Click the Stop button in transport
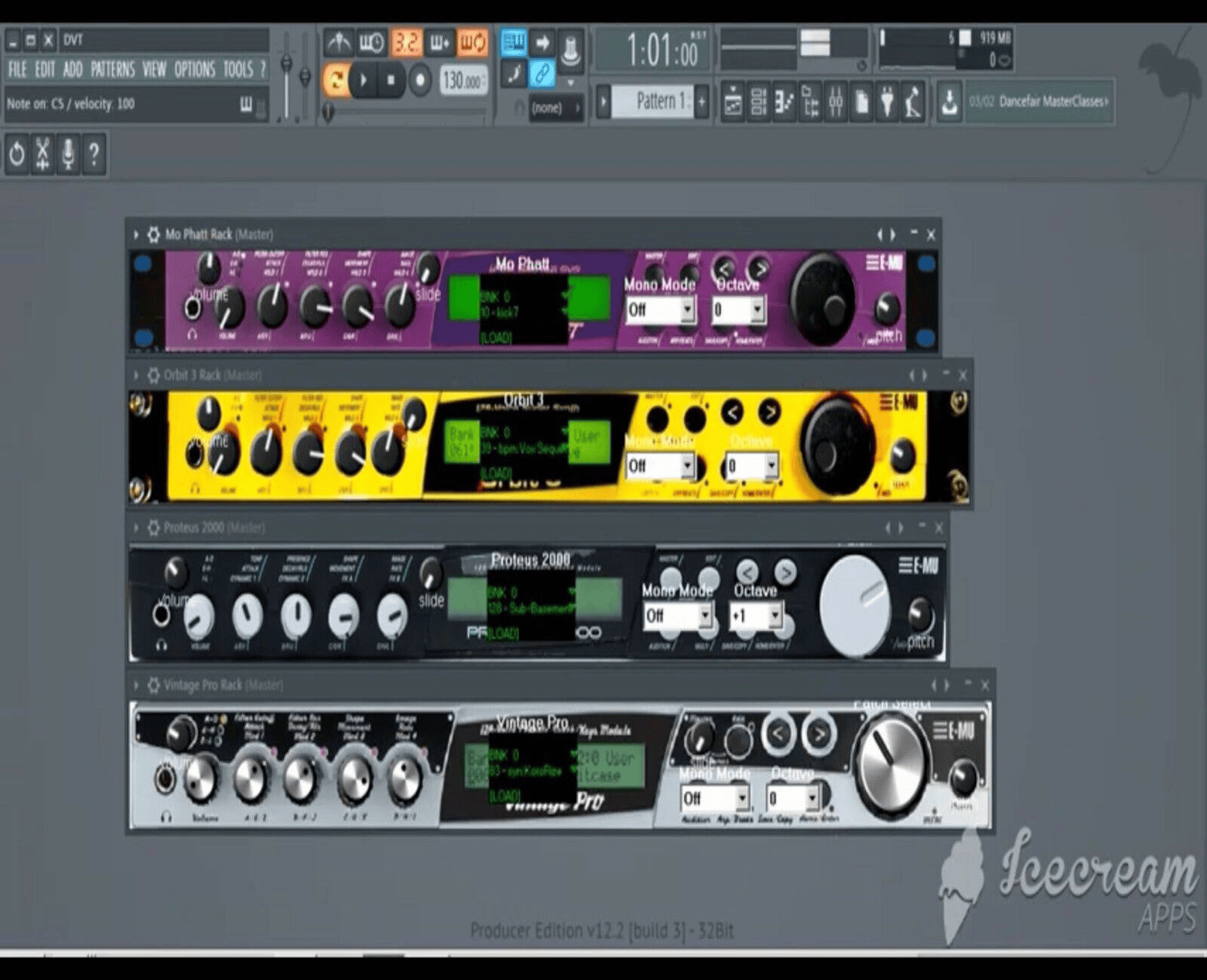This screenshot has width=1207, height=980. 392,80
